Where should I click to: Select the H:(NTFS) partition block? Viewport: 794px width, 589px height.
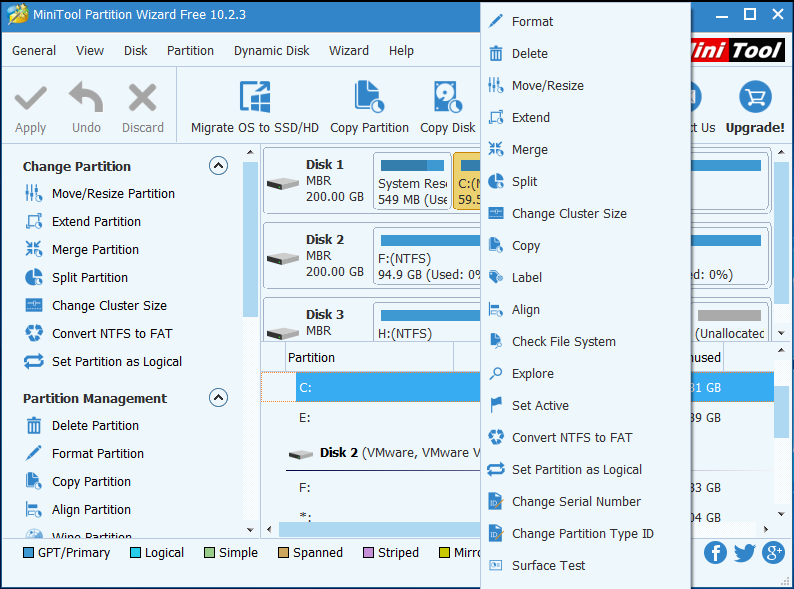(x=427, y=322)
